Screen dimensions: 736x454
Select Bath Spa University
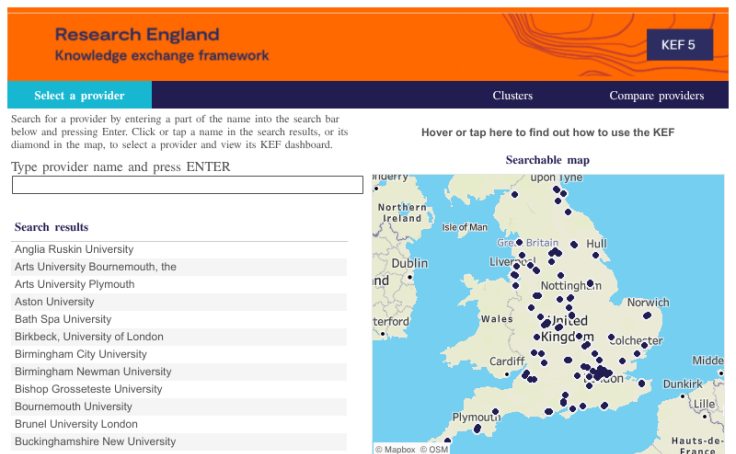(63, 319)
